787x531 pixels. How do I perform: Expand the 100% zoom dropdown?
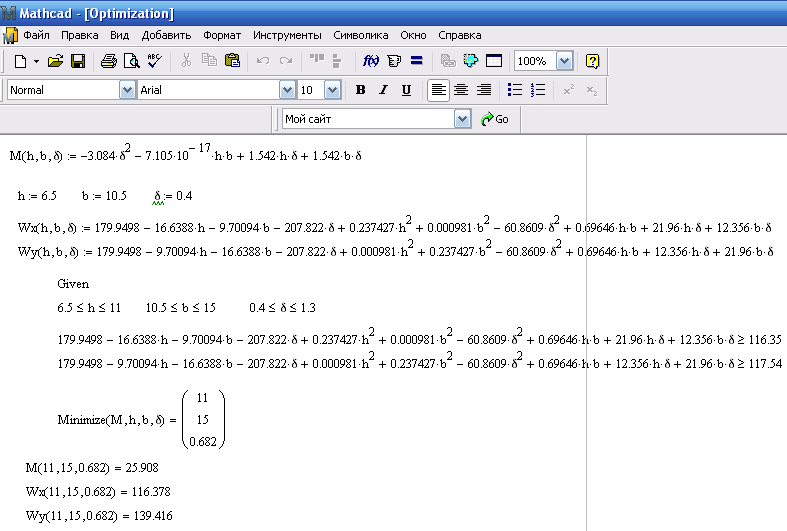pyautogui.click(x=564, y=61)
